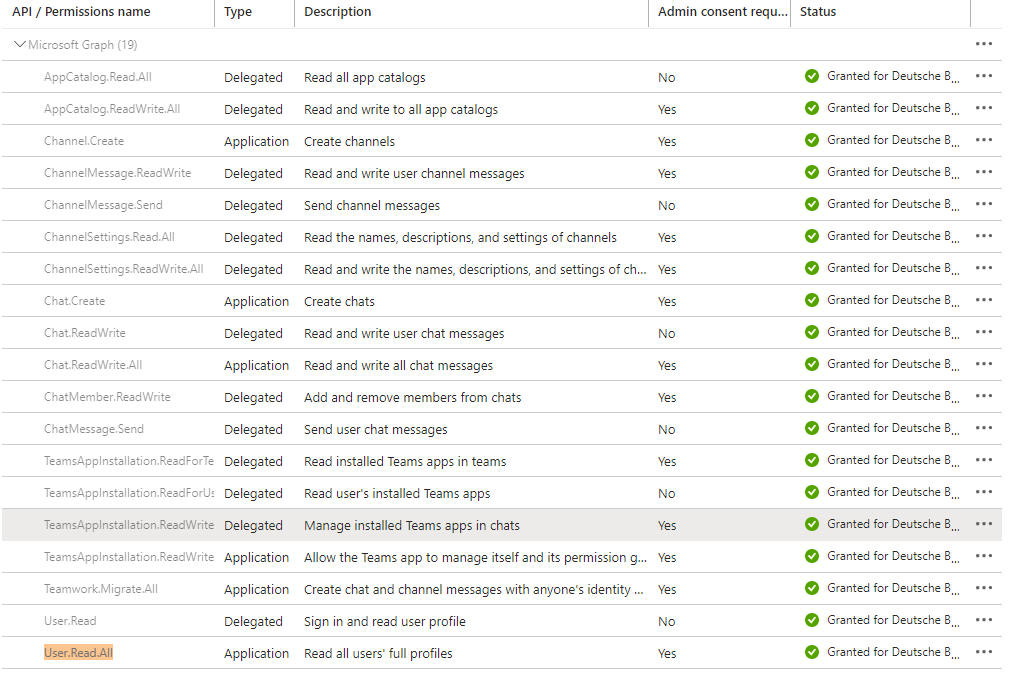This screenshot has height=675, width=1028.
Task: Sort by API / Permissions name column
Action: (x=81, y=12)
